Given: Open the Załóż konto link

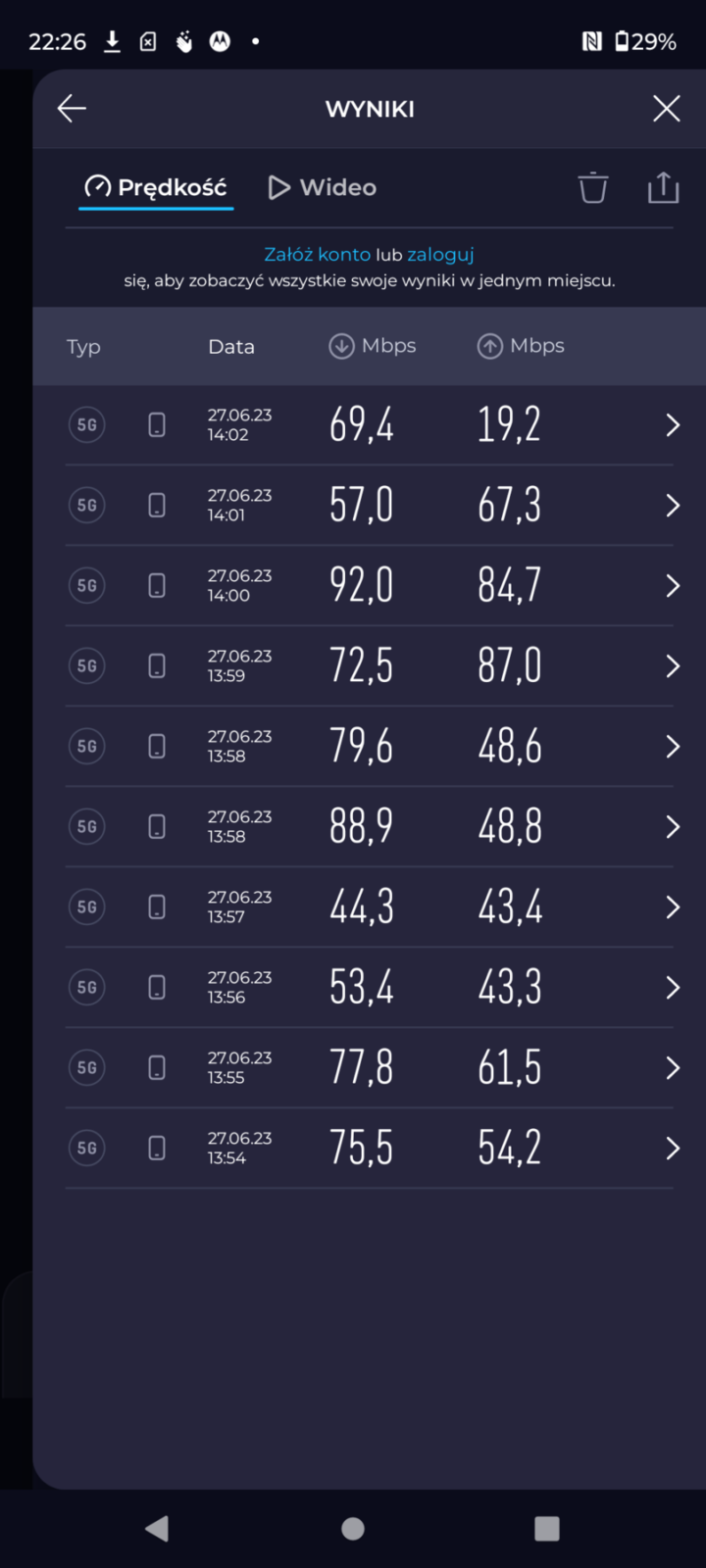Looking at the screenshot, I should pos(317,255).
